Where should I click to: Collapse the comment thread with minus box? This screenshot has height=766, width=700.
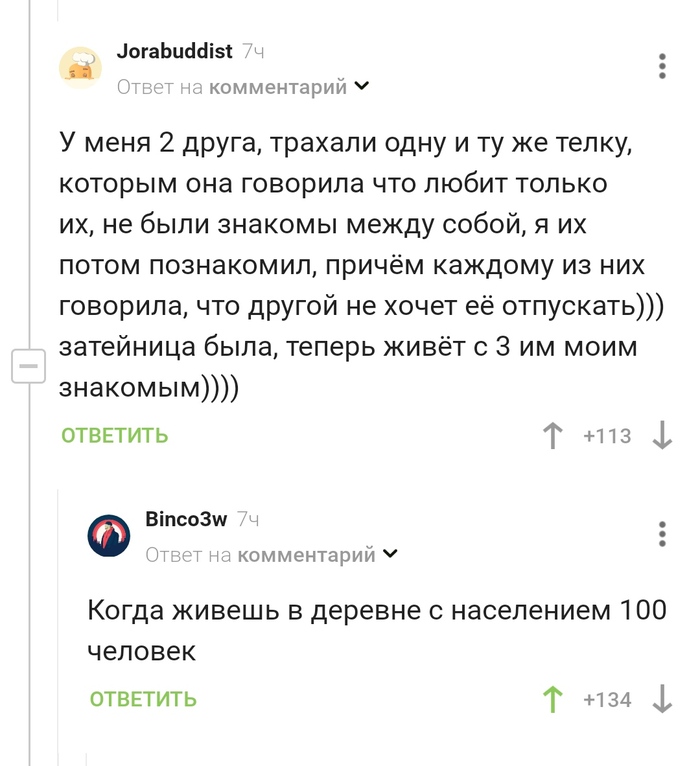click(28, 366)
